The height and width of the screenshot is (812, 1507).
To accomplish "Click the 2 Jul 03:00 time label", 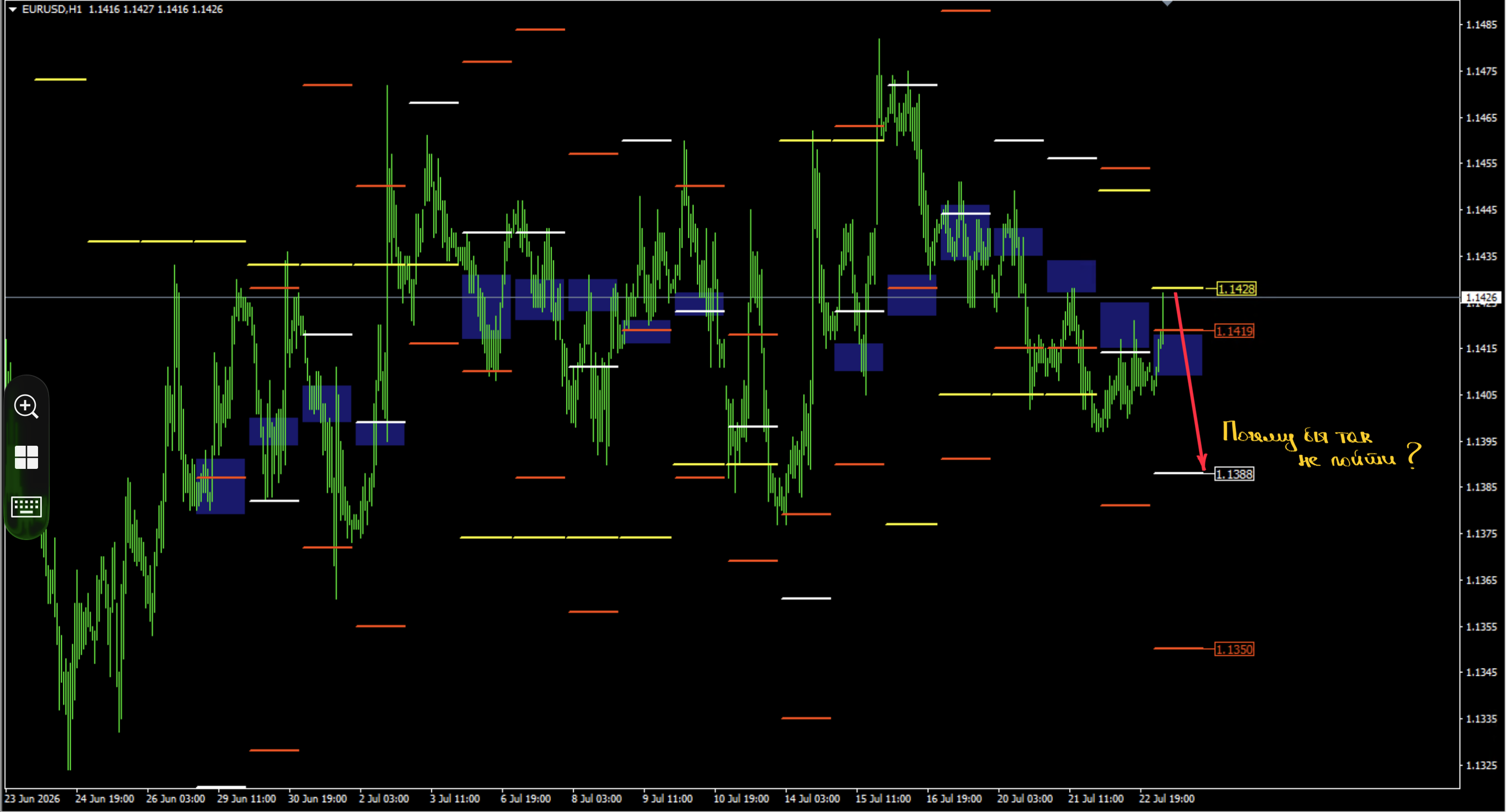I will tap(384, 799).
